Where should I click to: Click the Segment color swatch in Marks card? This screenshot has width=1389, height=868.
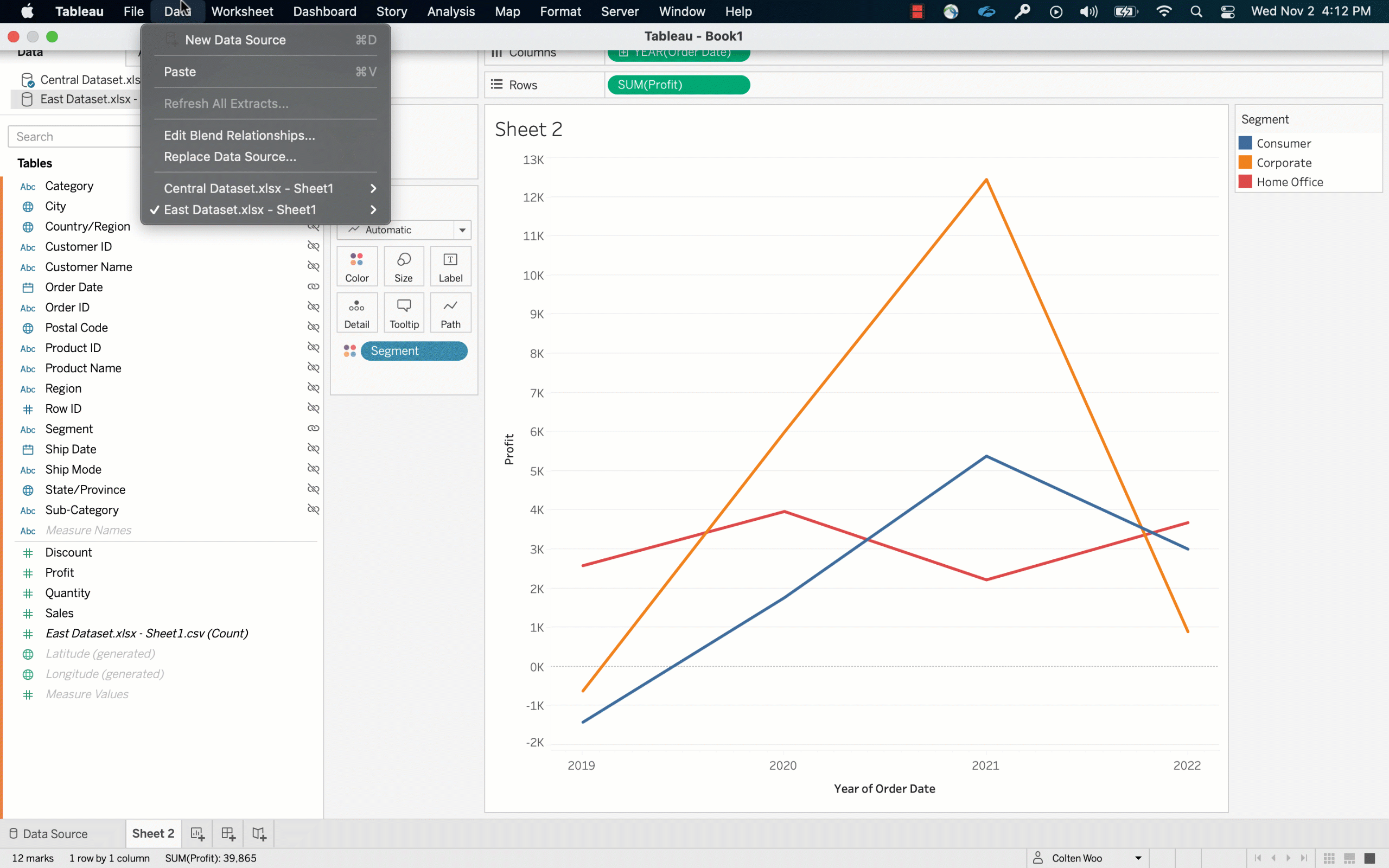(350, 351)
